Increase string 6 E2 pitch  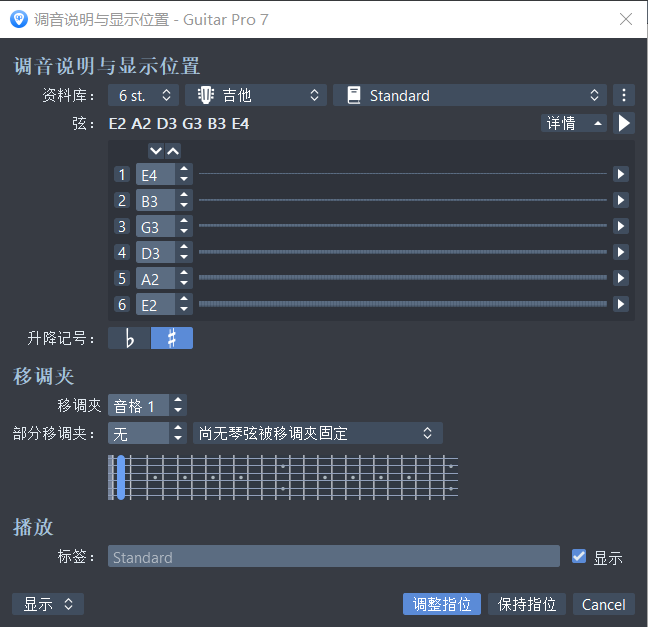[x=184, y=299]
